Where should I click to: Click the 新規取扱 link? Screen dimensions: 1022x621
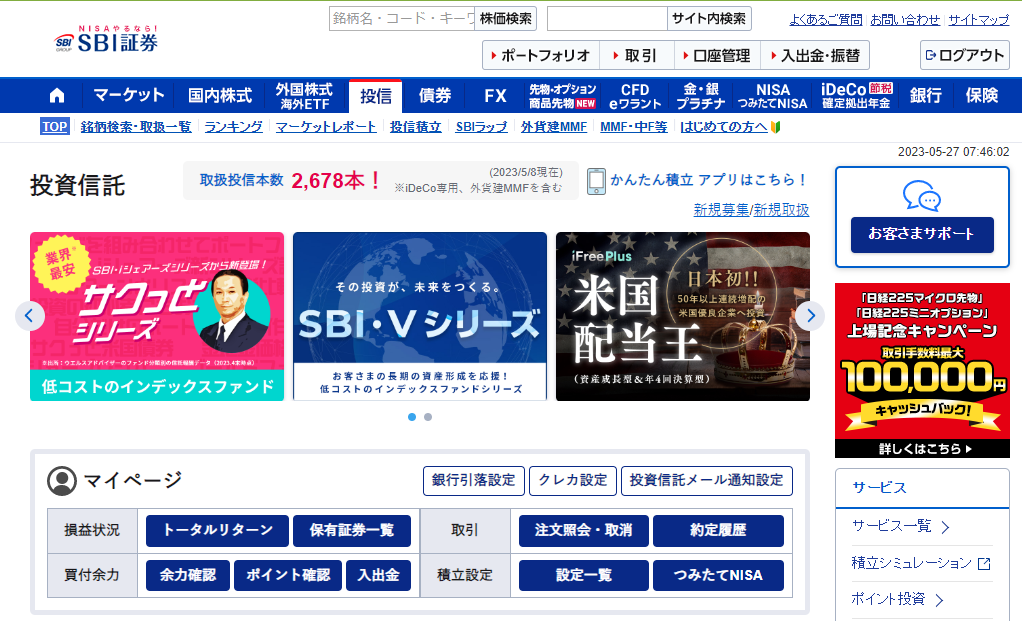[x=781, y=210]
